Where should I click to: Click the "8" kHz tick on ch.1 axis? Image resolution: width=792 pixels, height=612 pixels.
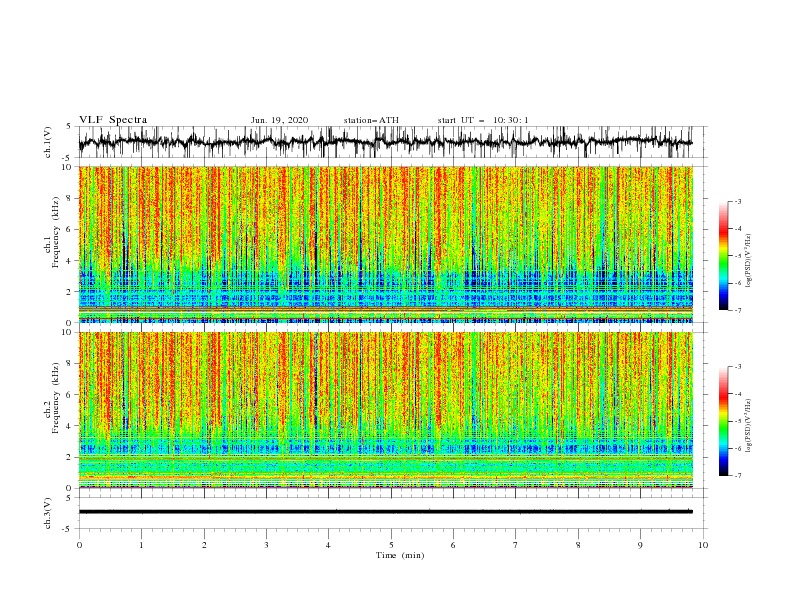pos(70,198)
